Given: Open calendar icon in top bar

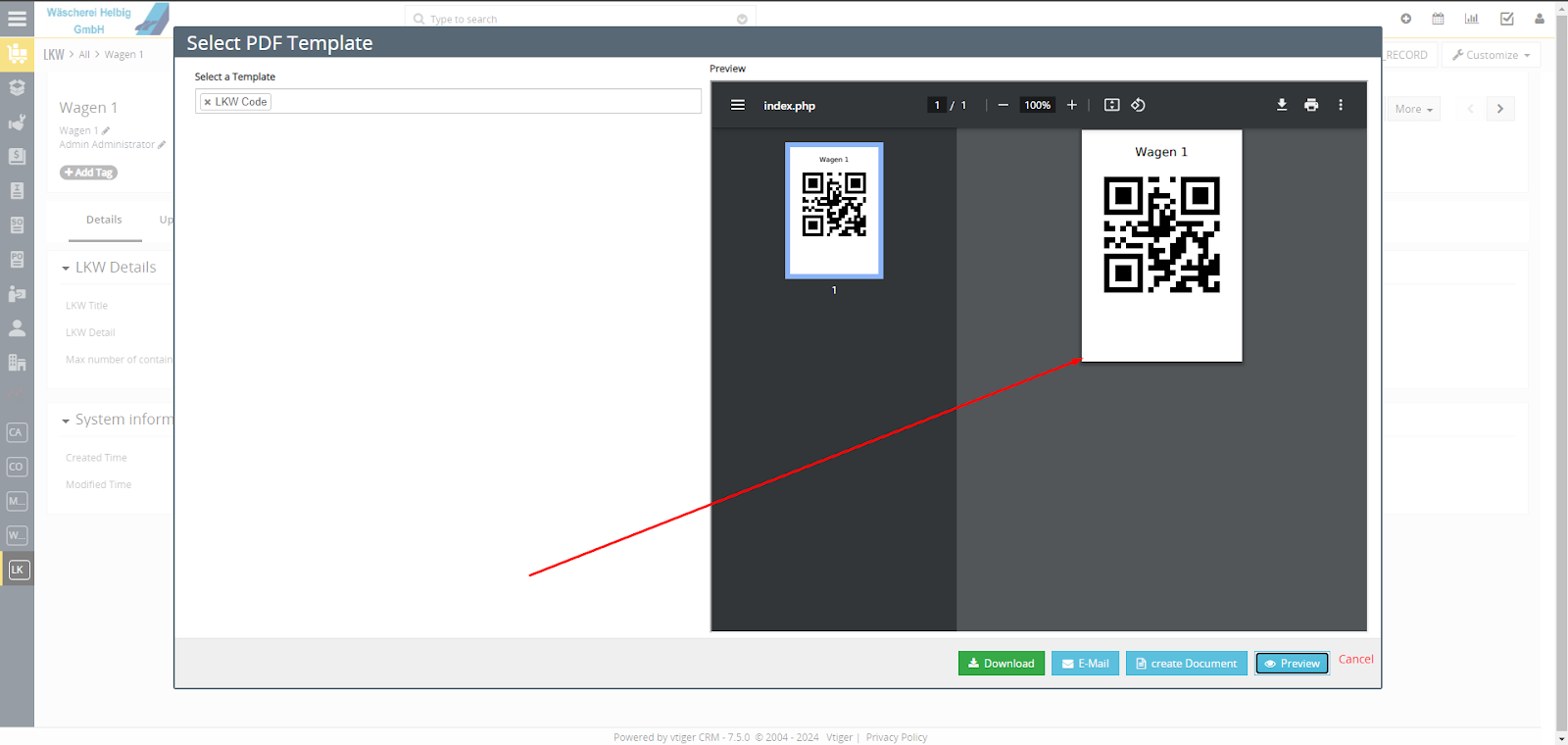Looking at the screenshot, I should pos(1438,19).
